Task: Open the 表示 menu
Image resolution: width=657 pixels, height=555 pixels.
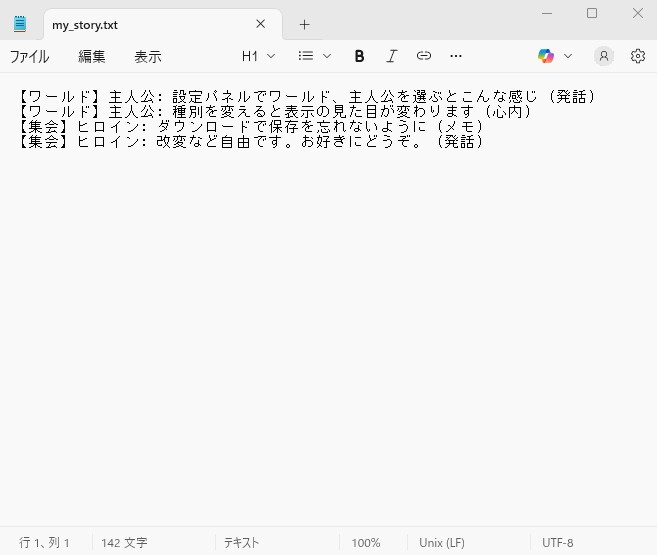Action: pyautogui.click(x=148, y=57)
